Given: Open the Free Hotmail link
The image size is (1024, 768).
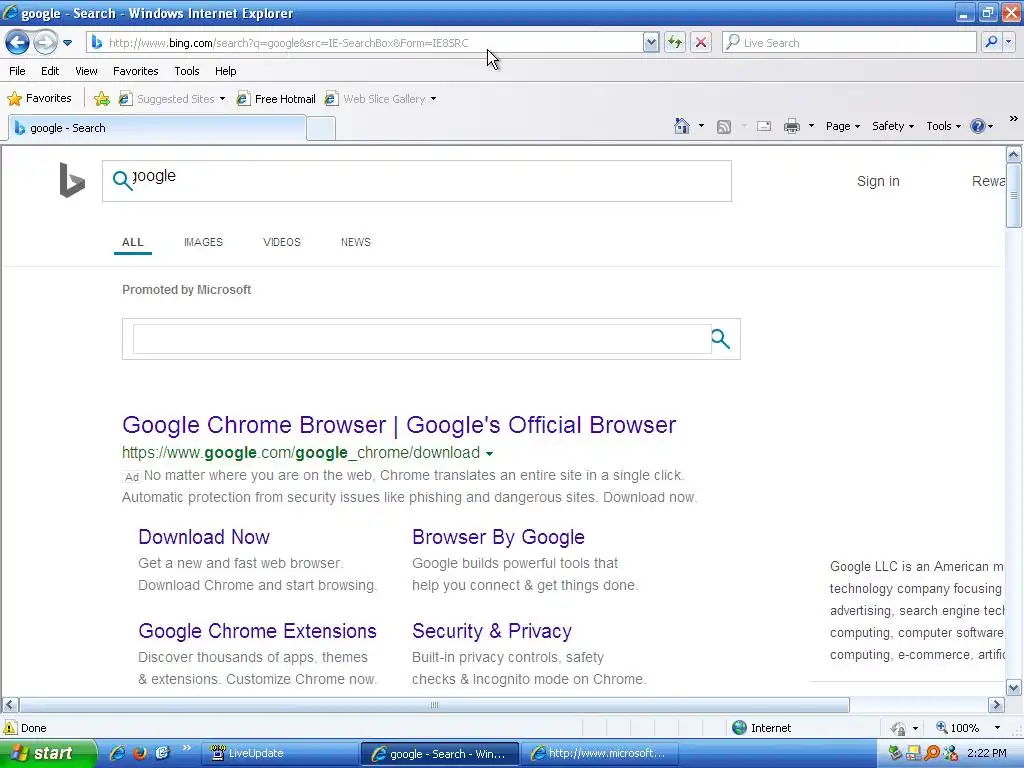Looking at the screenshot, I should 276,99.
